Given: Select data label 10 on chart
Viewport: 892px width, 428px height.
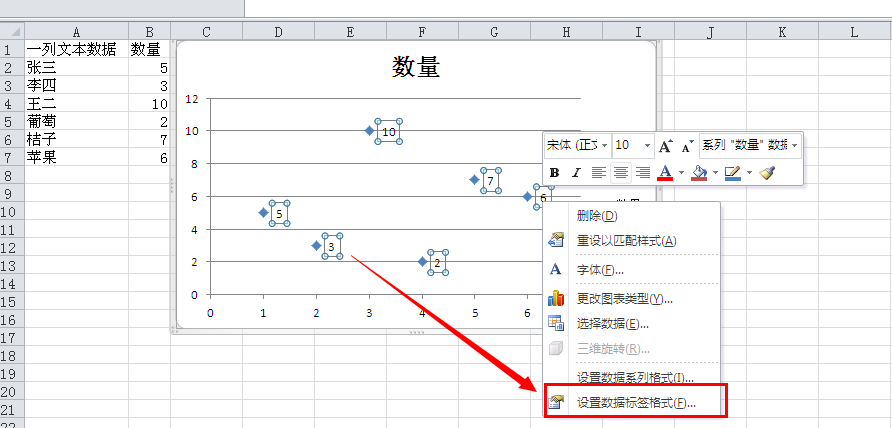Looking at the screenshot, I should click(x=389, y=131).
